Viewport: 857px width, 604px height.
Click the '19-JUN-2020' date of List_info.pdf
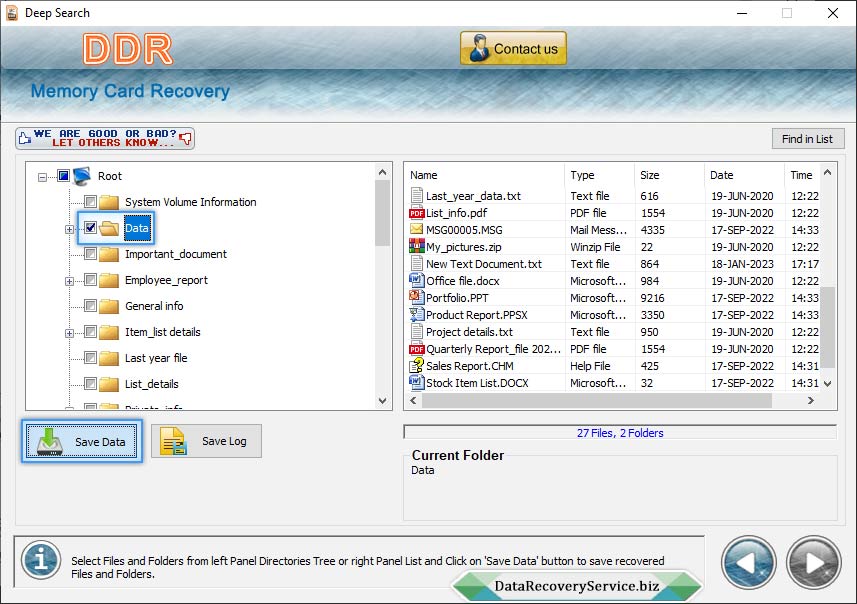point(742,213)
